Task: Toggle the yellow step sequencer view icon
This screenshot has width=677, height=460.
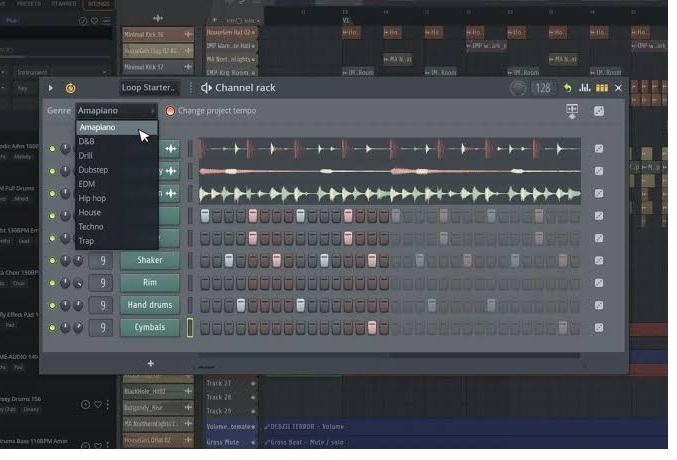Action: (602, 88)
